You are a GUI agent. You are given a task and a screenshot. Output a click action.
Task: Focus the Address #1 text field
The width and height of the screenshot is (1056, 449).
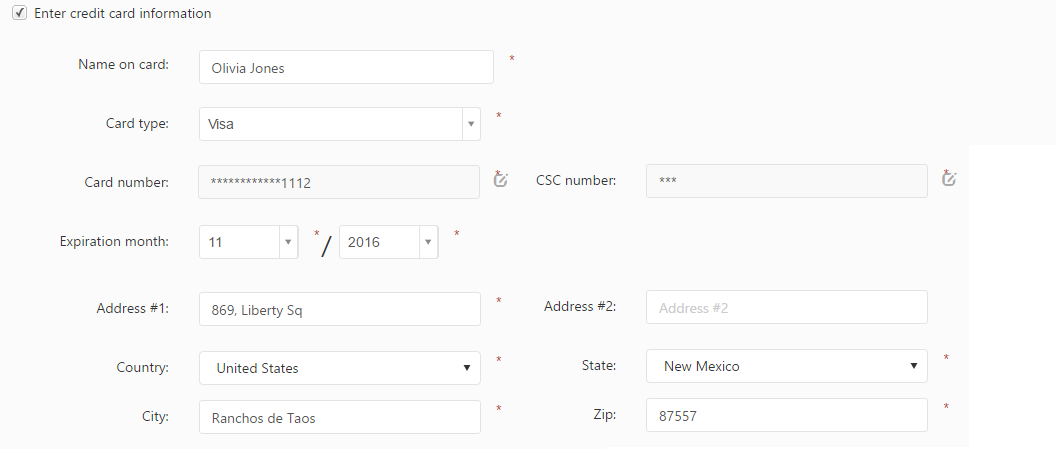[x=340, y=310]
